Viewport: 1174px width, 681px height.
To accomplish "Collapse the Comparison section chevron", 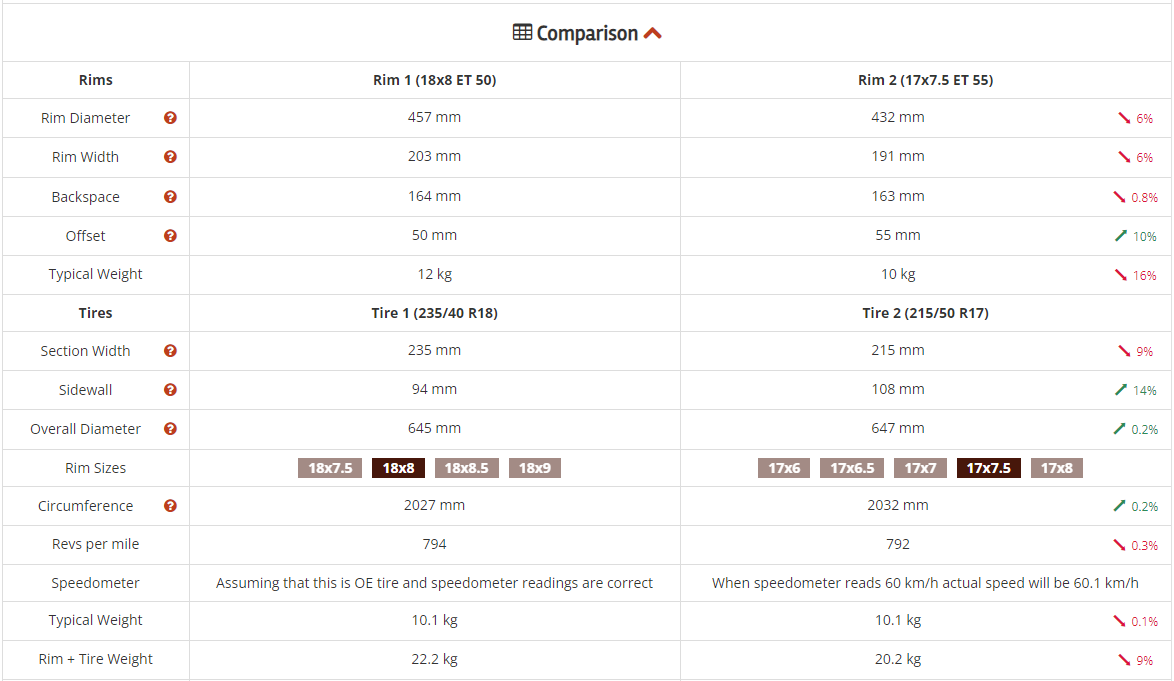I will click(x=652, y=33).
